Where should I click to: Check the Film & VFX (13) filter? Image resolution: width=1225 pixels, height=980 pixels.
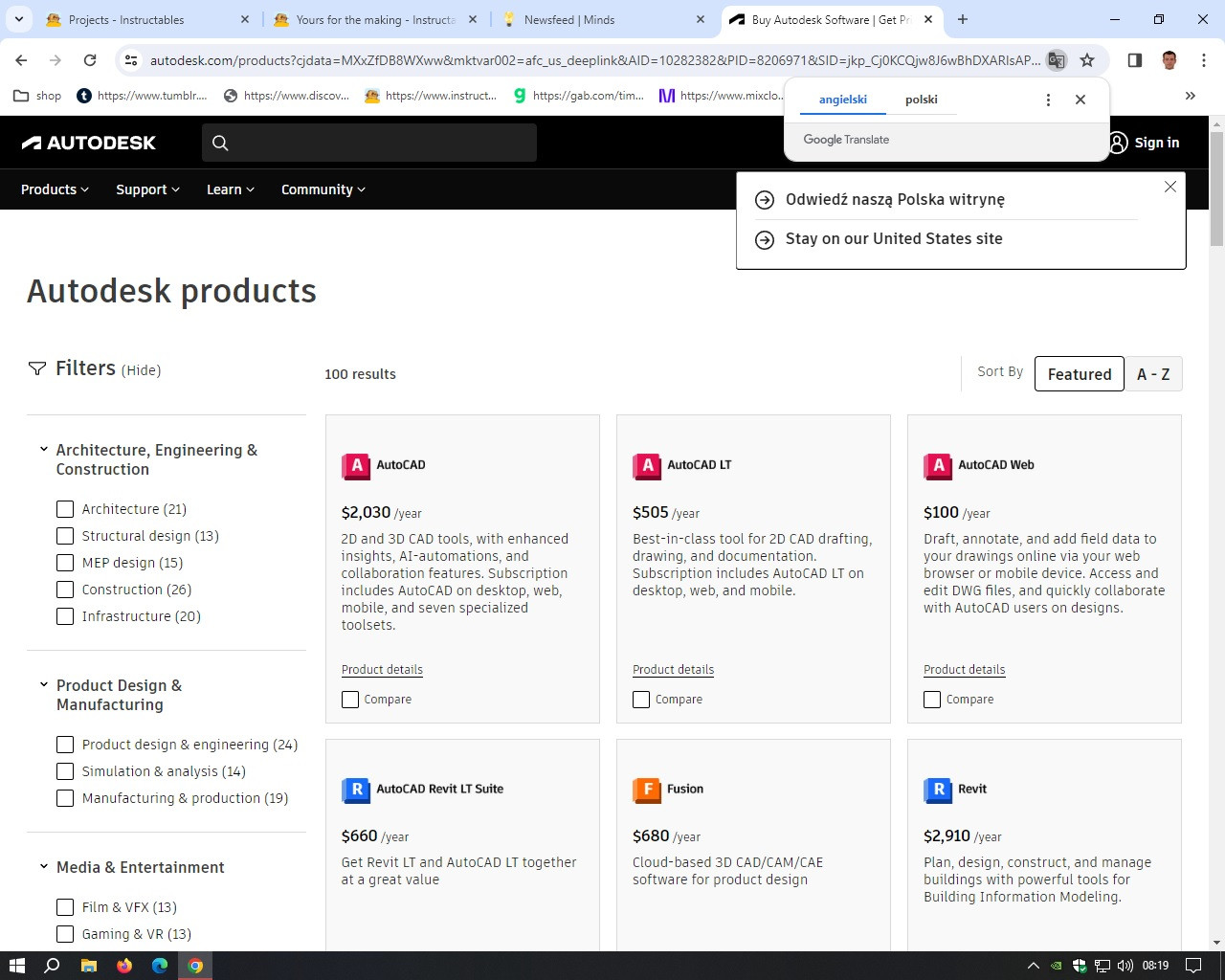pyautogui.click(x=65, y=907)
